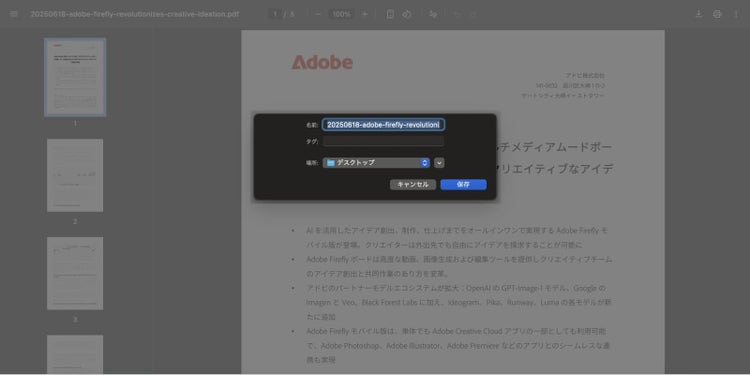Click the PDF file name title in the toolbar

pyautogui.click(x=134, y=14)
